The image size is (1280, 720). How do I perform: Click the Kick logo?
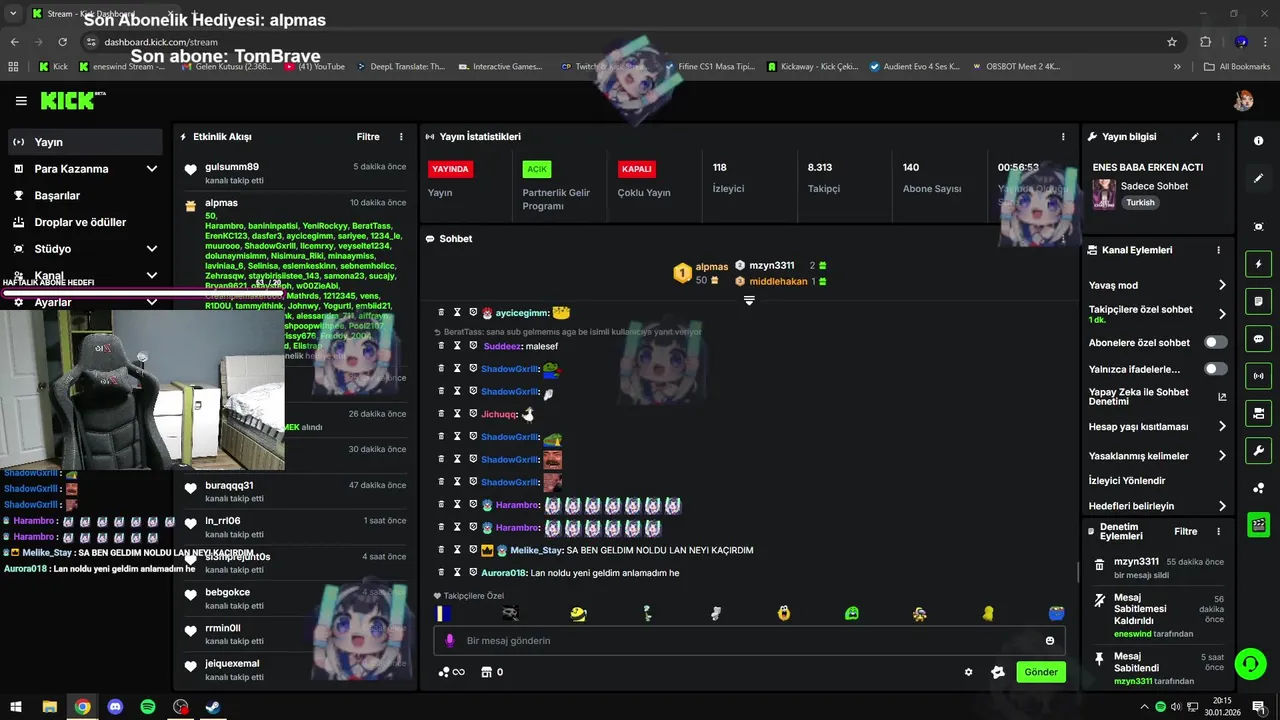point(73,100)
